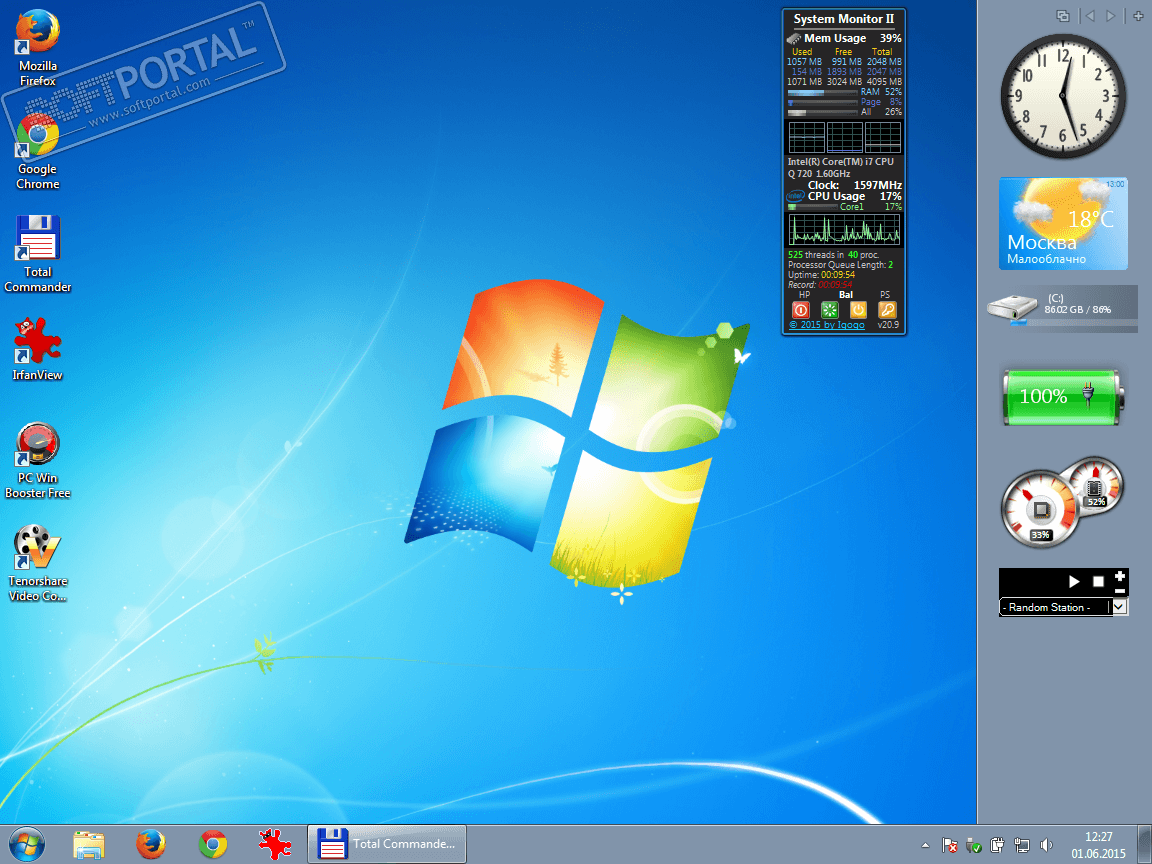Viewport: 1152px width, 864px height.
Task: Launch IrfanView from the taskbar
Action: [275, 845]
